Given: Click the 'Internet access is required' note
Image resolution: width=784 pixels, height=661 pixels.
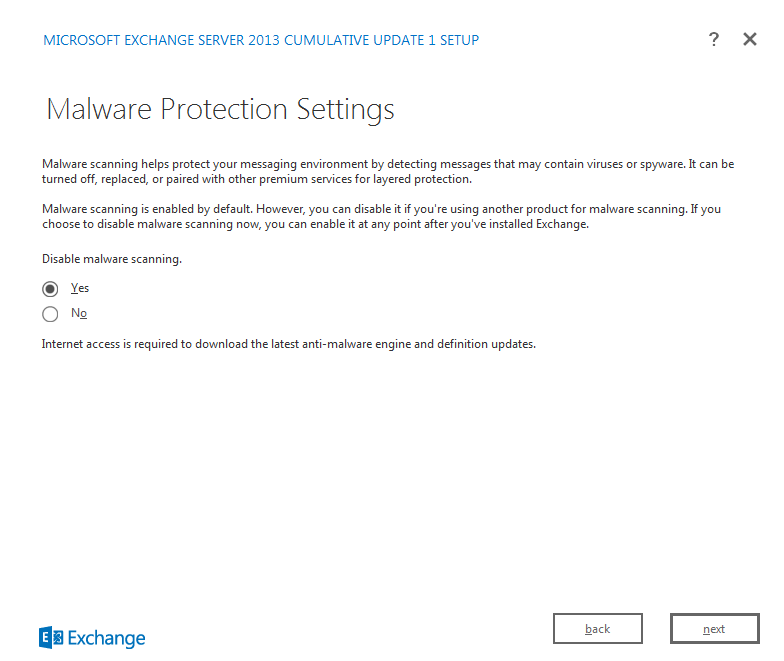Looking at the screenshot, I should coord(288,344).
